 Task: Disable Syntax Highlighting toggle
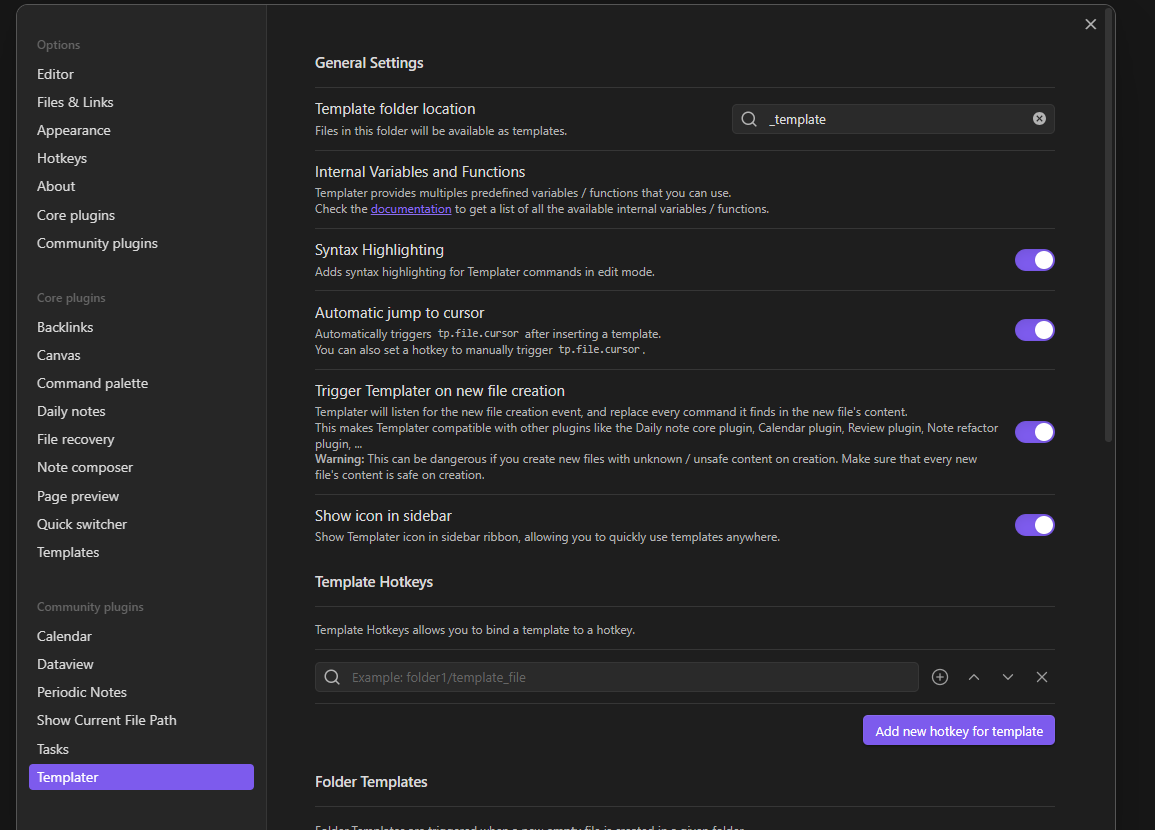click(x=1034, y=260)
